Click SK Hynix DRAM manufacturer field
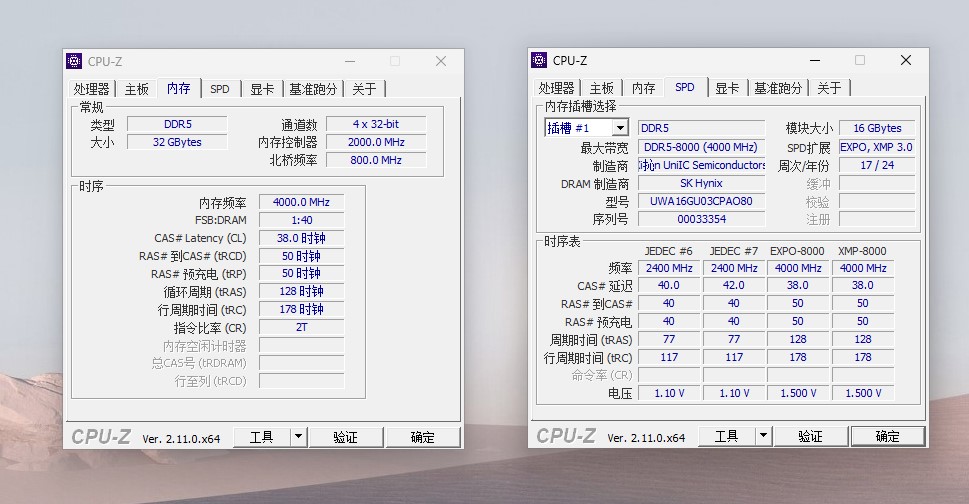Viewport: 969px width, 504px height. 701,183
